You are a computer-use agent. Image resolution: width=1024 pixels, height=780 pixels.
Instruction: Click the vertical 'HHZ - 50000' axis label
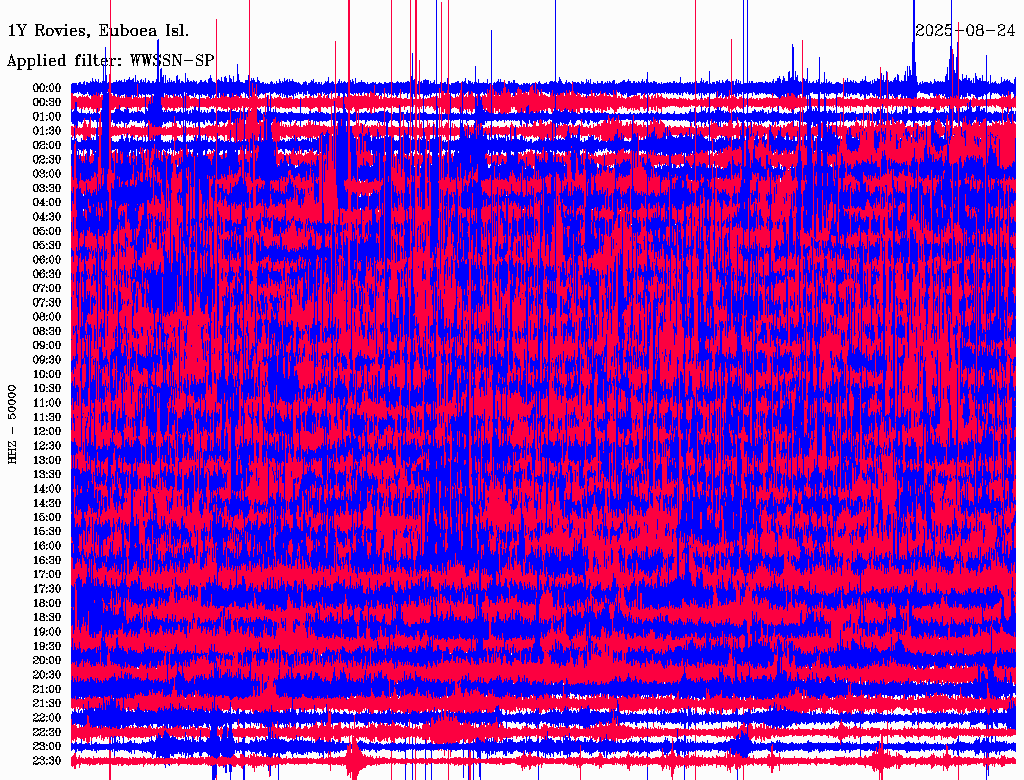pyautogui.click(x=13, y=424)
